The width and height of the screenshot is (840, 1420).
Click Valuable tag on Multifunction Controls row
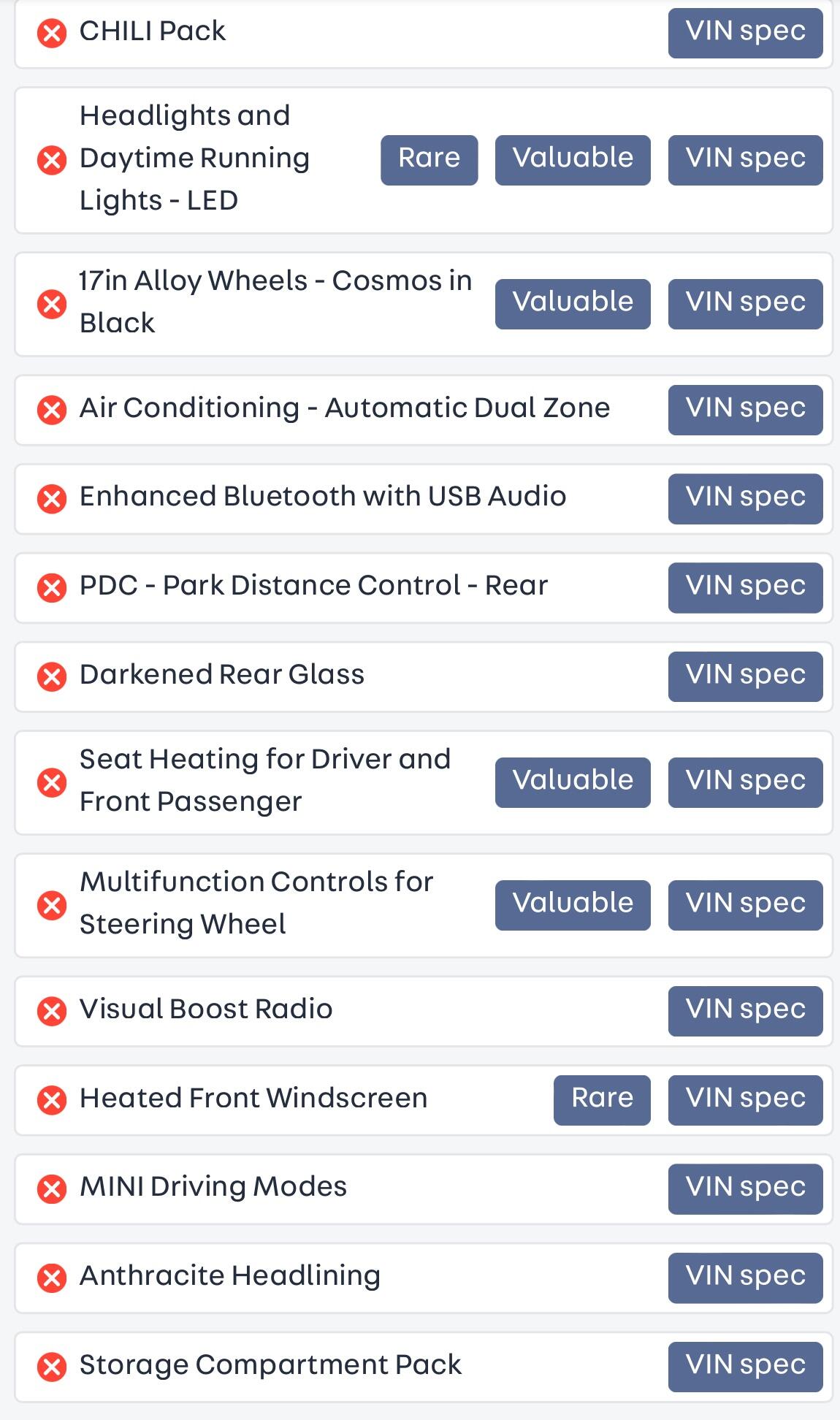[573, 904]
